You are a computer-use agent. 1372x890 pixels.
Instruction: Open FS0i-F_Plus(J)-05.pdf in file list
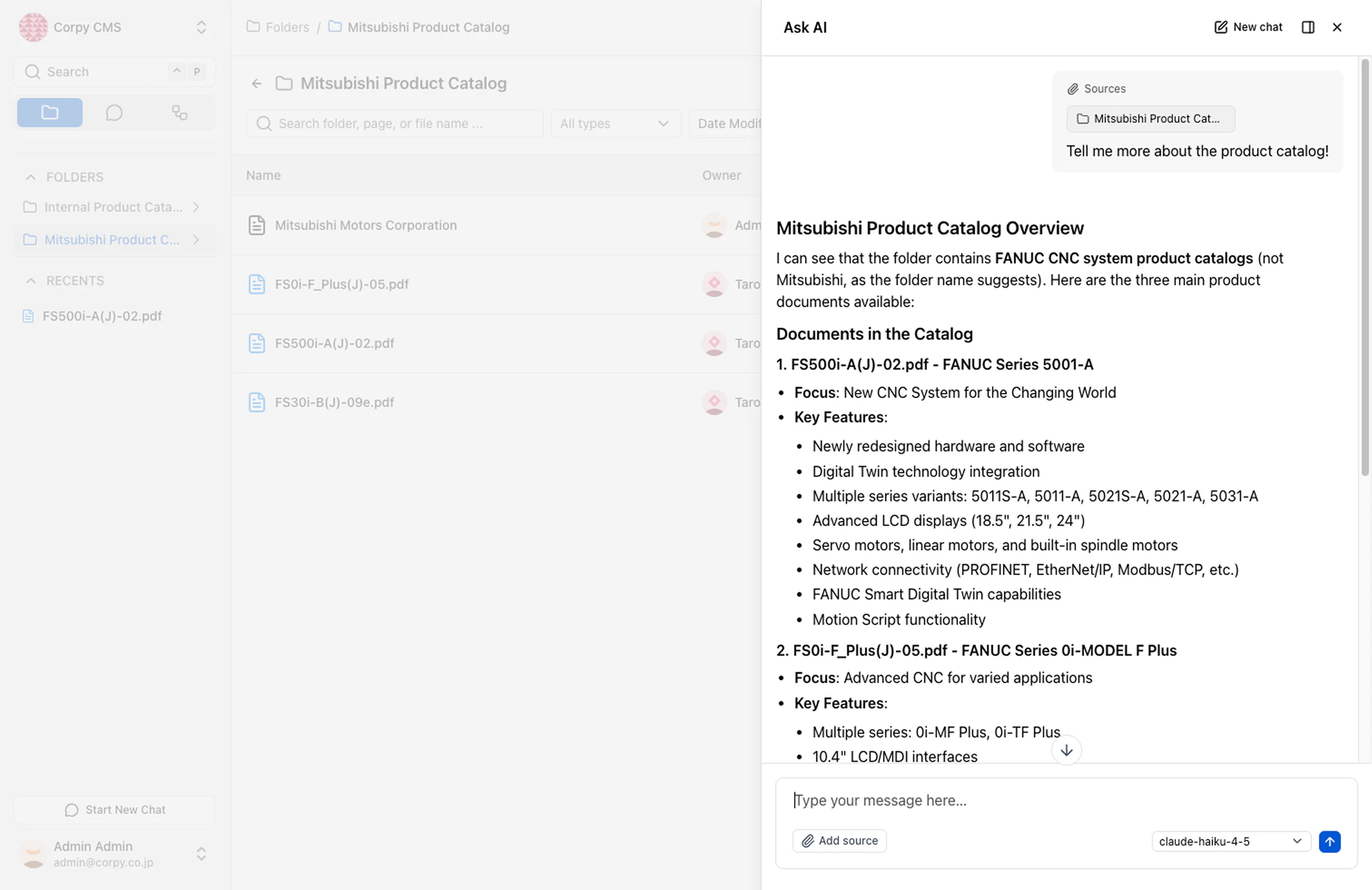[341, 284]
